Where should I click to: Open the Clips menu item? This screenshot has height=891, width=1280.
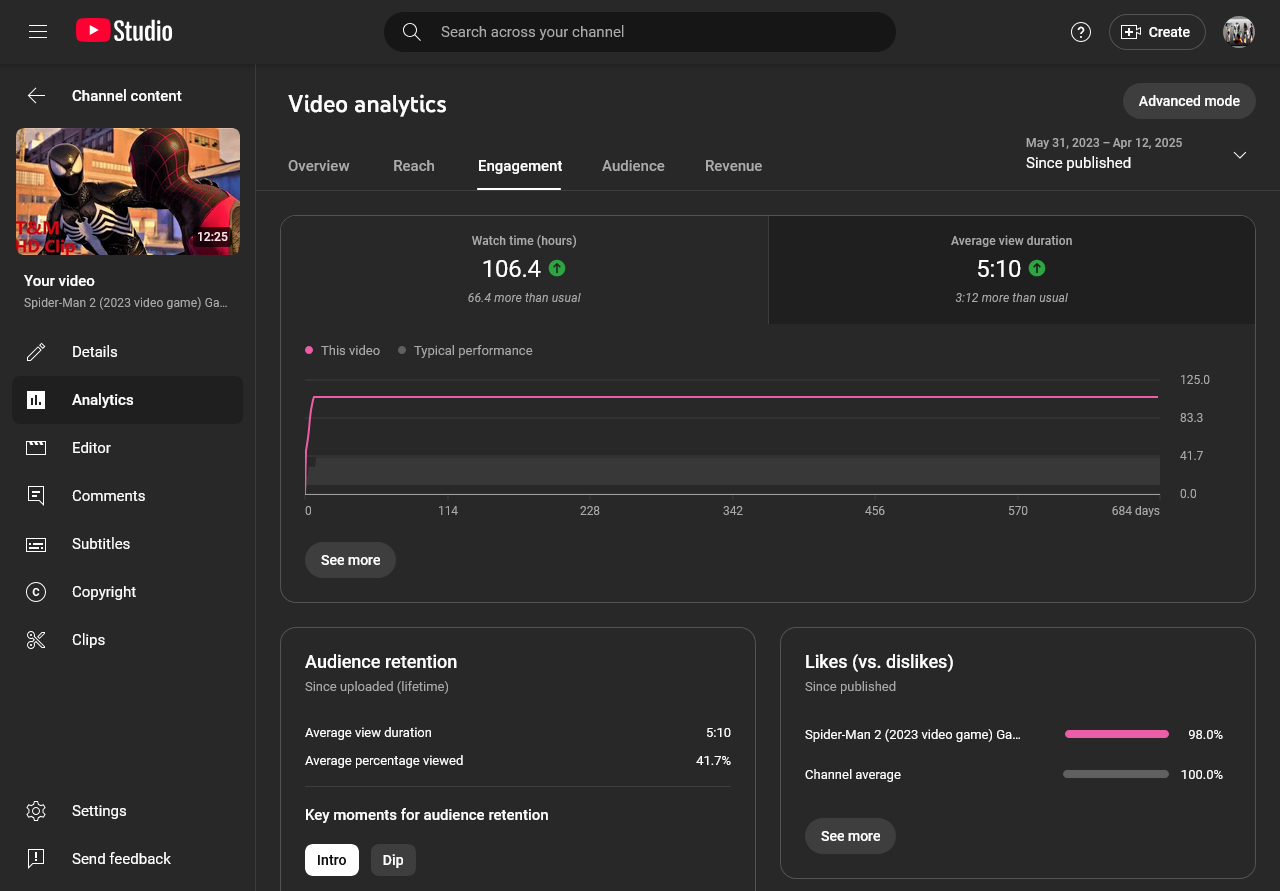127,640
